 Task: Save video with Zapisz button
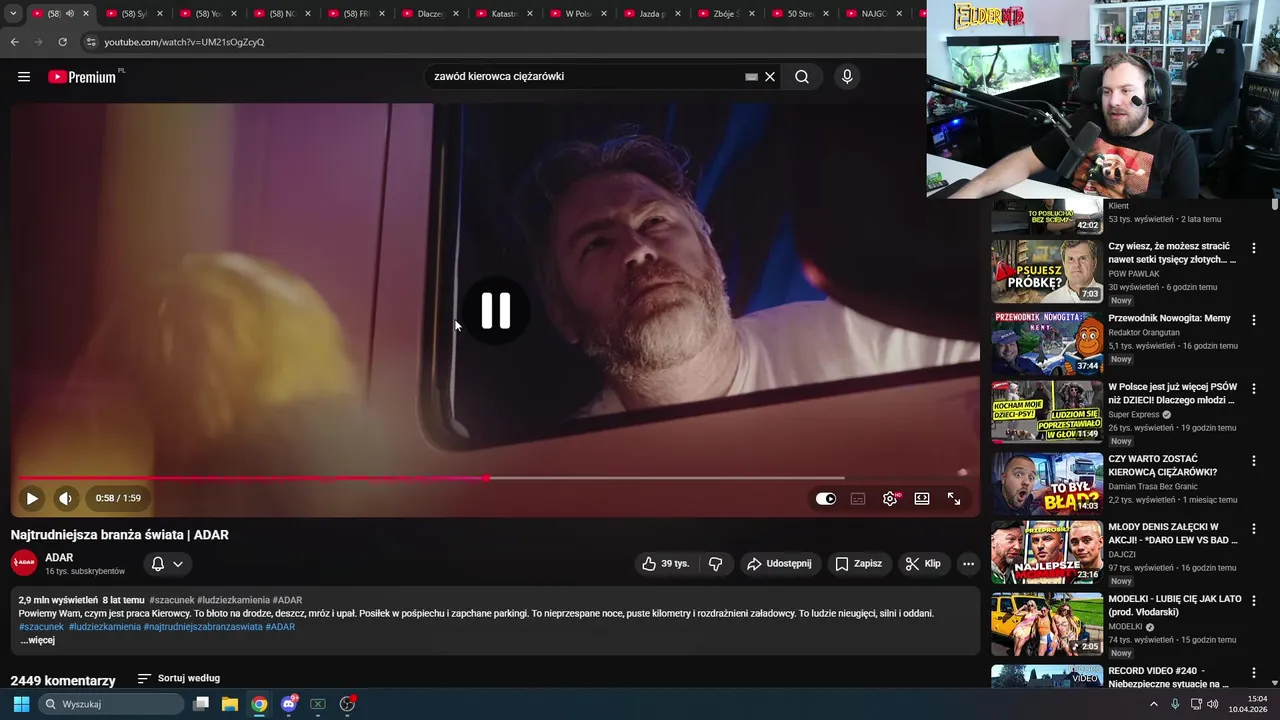point(859,564)
